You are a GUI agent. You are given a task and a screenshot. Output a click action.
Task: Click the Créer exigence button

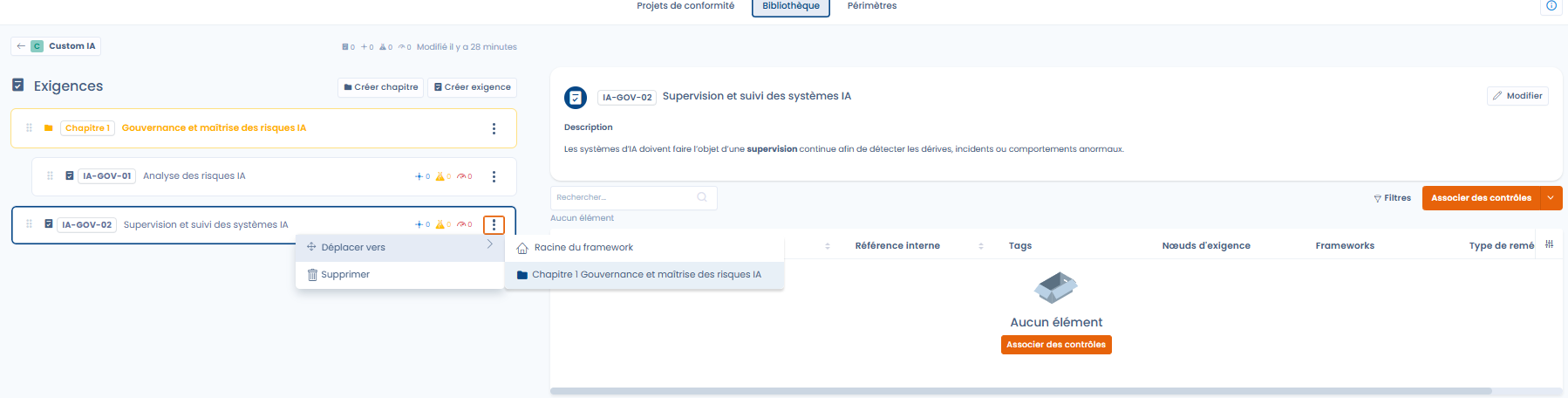coord(472,87)
